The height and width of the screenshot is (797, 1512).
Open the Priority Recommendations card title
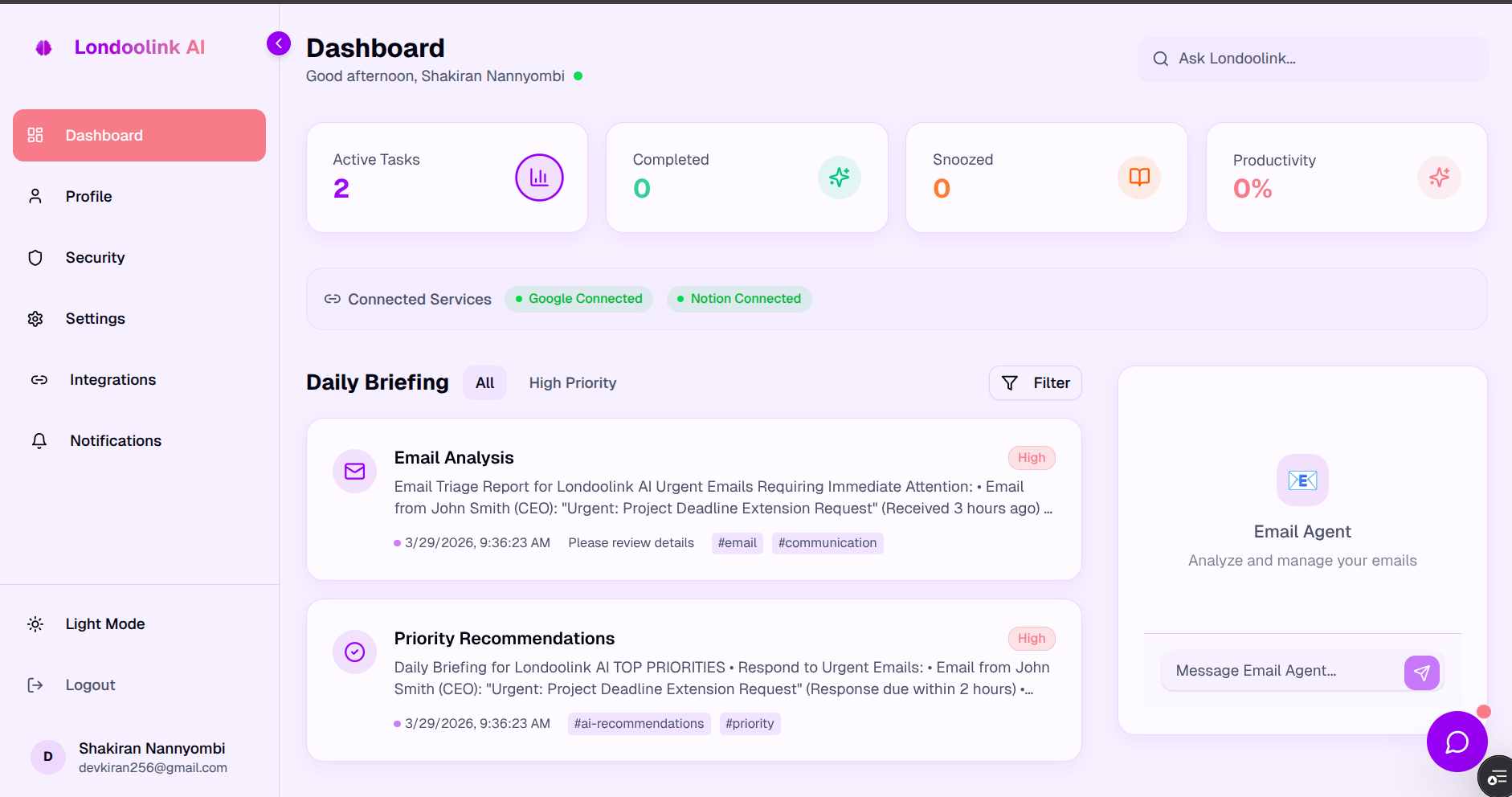pos(505,639)
